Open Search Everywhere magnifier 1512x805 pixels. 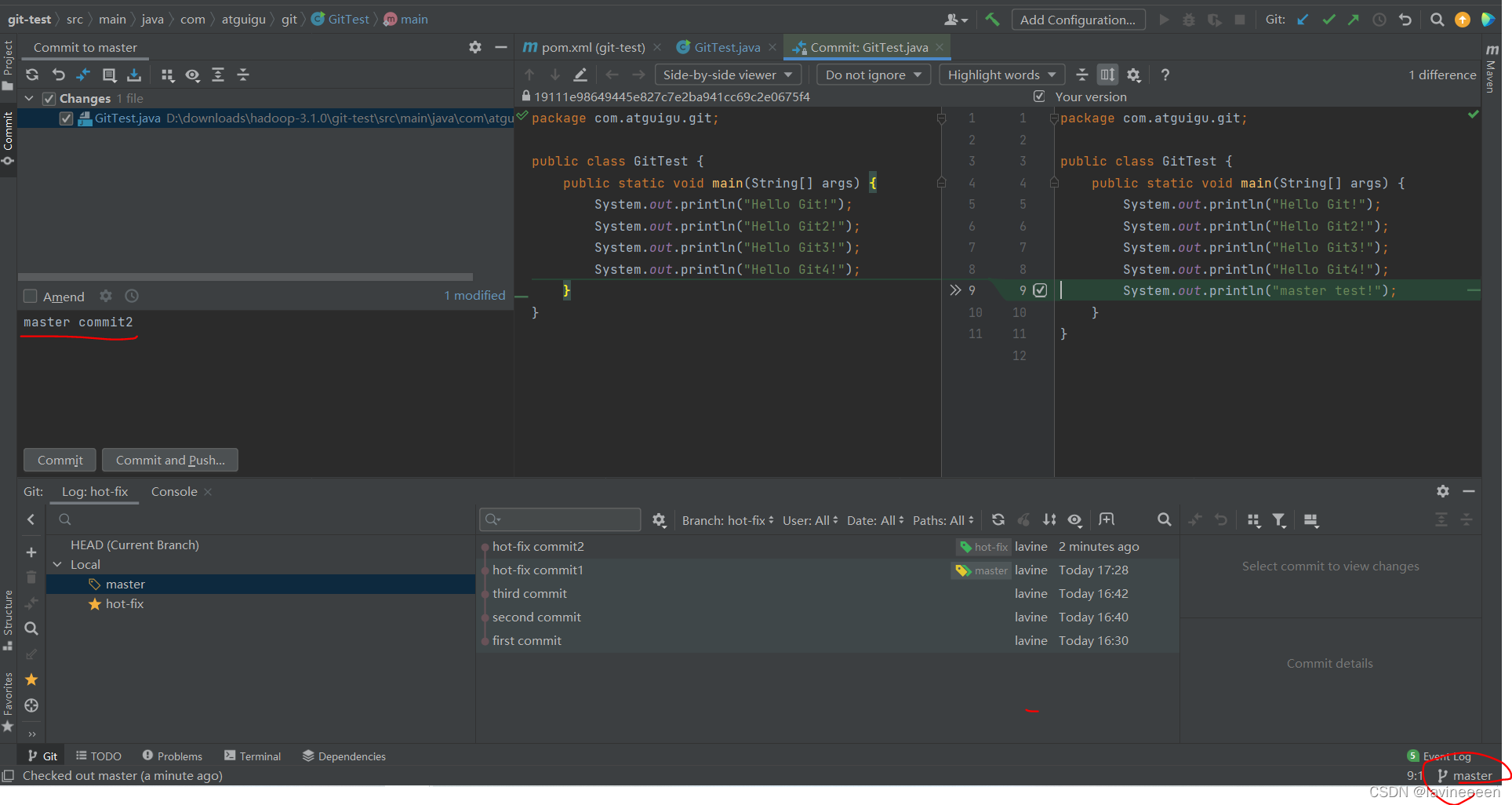coord(1437,20)
